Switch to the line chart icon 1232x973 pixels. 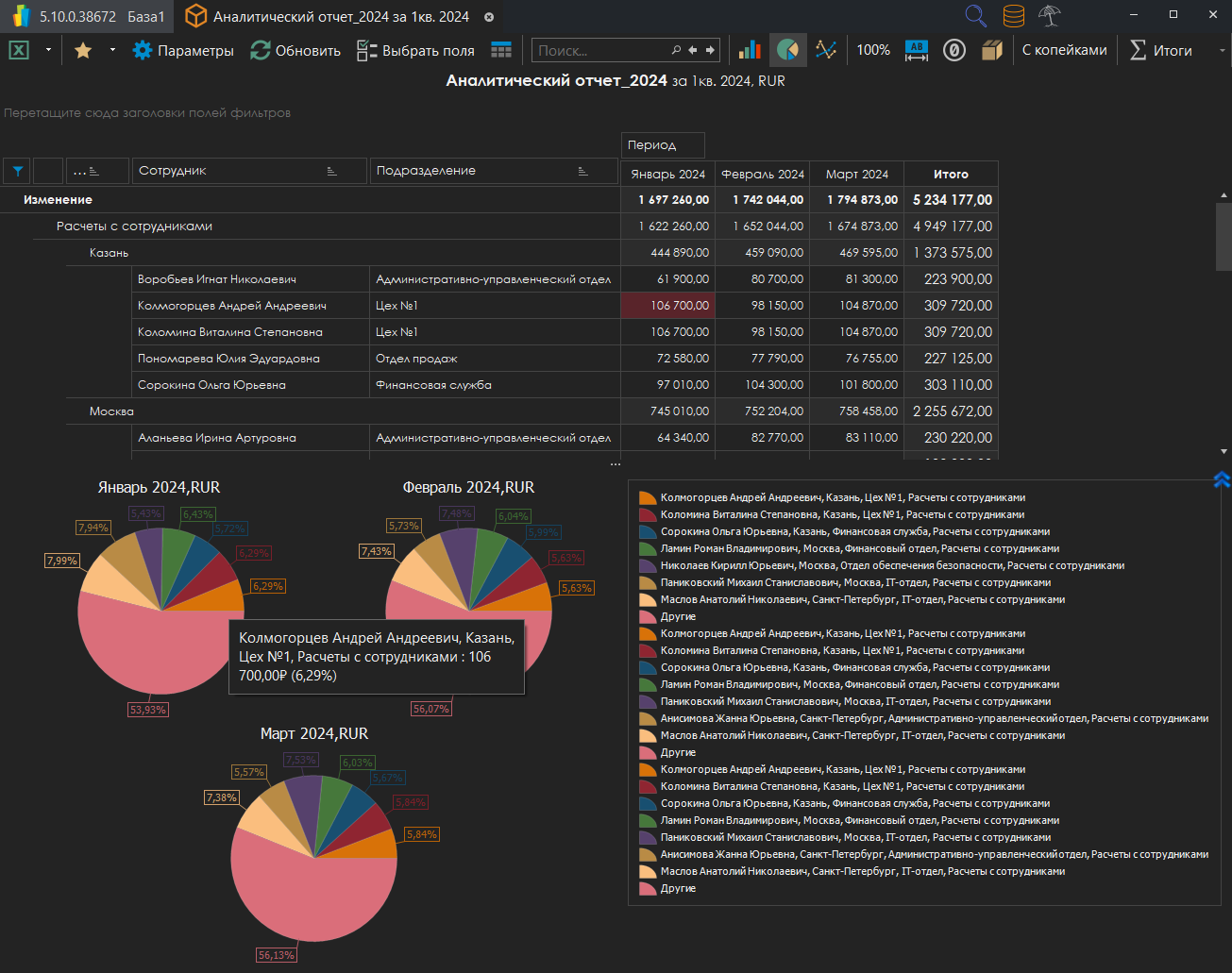click(x=826, y=50)
